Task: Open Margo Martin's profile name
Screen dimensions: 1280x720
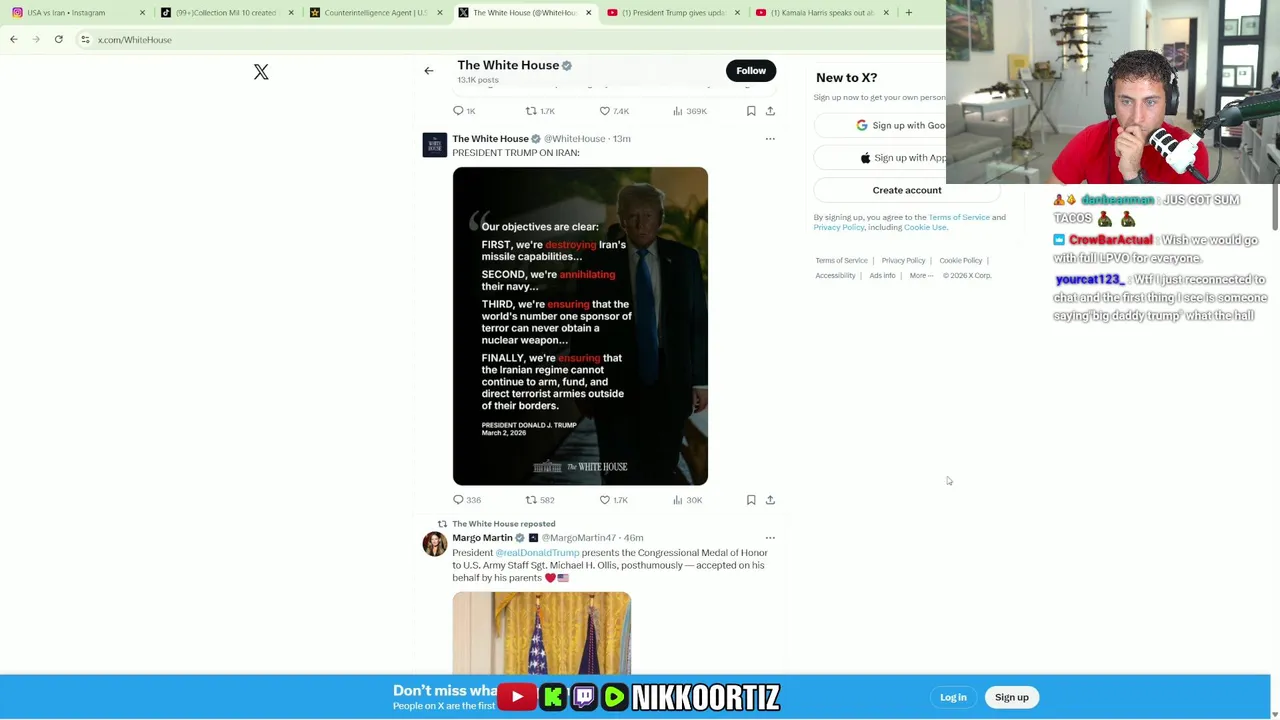Action: pos(482,538)
